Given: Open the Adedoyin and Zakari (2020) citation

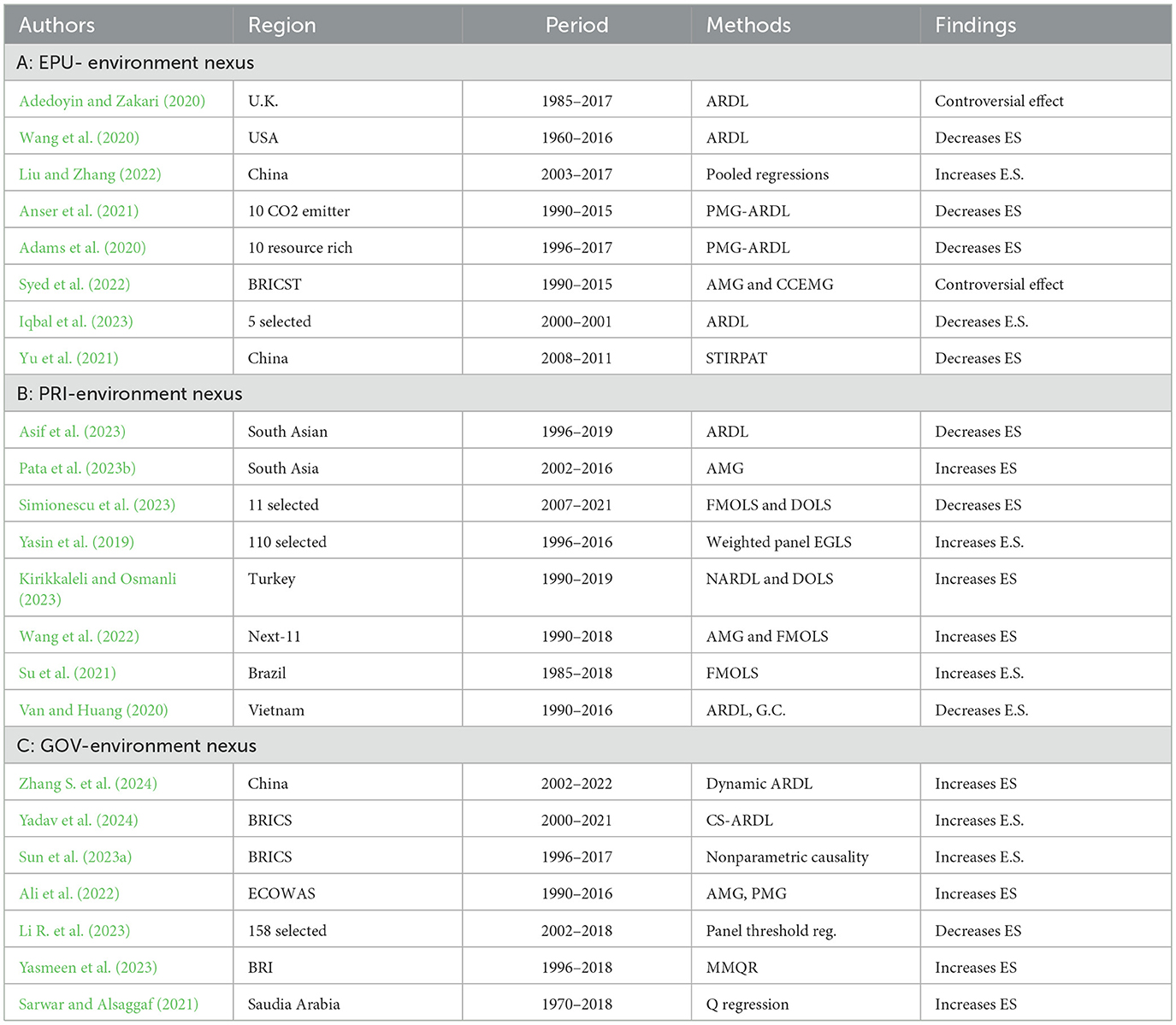Looking at the screenshot, I should (112, 101).
